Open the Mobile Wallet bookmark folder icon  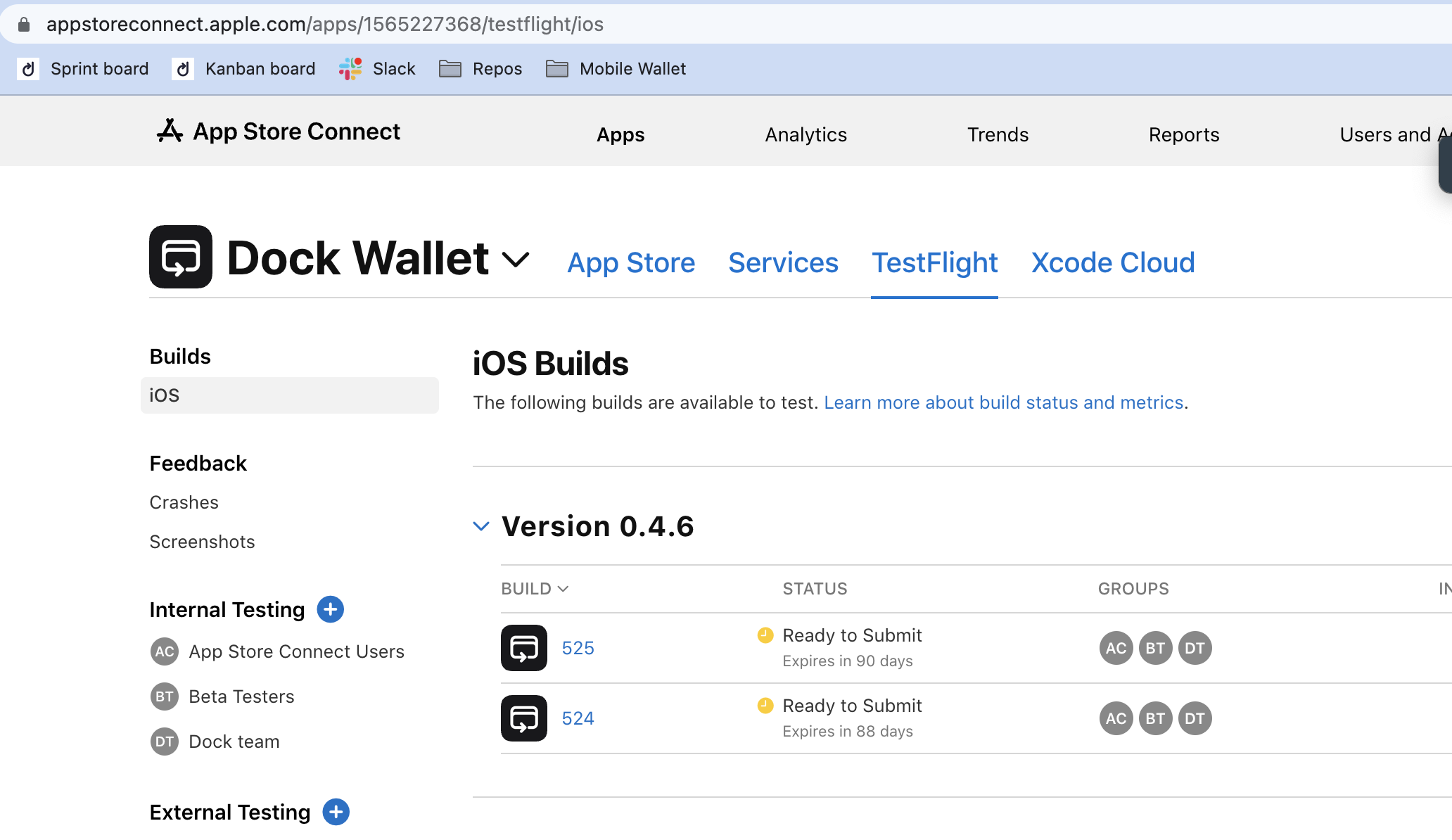(557, 69)
